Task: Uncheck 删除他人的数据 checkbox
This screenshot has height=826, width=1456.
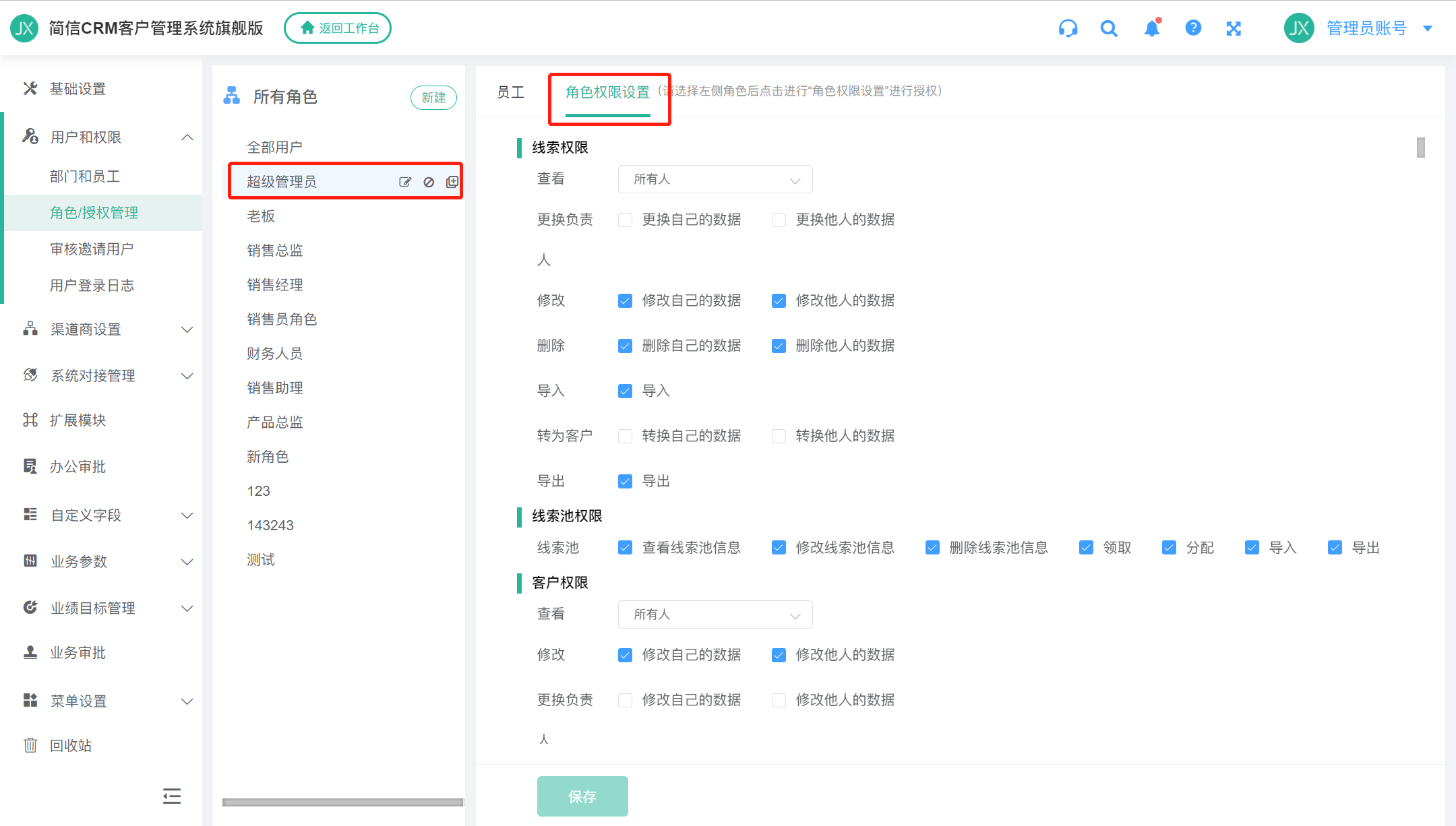Action: pos(779,346)
